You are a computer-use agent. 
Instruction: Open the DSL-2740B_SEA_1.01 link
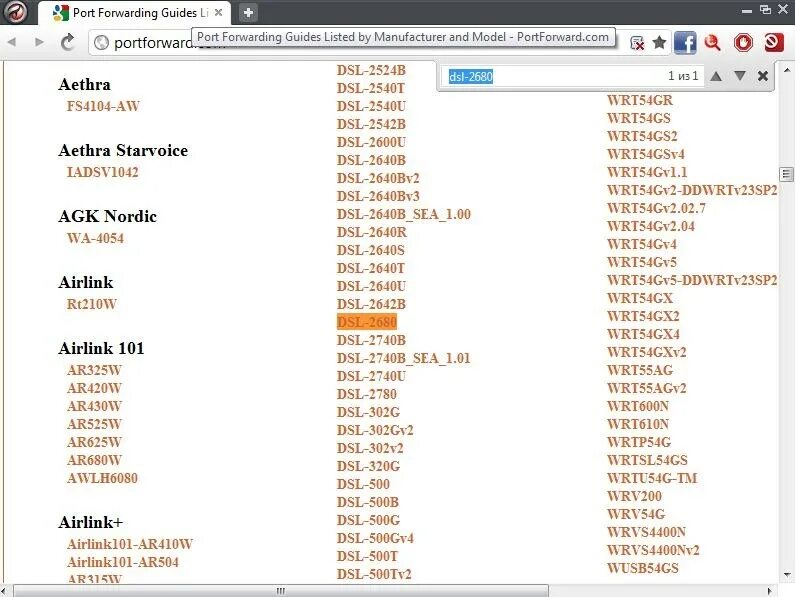click(x=404, y=358)
